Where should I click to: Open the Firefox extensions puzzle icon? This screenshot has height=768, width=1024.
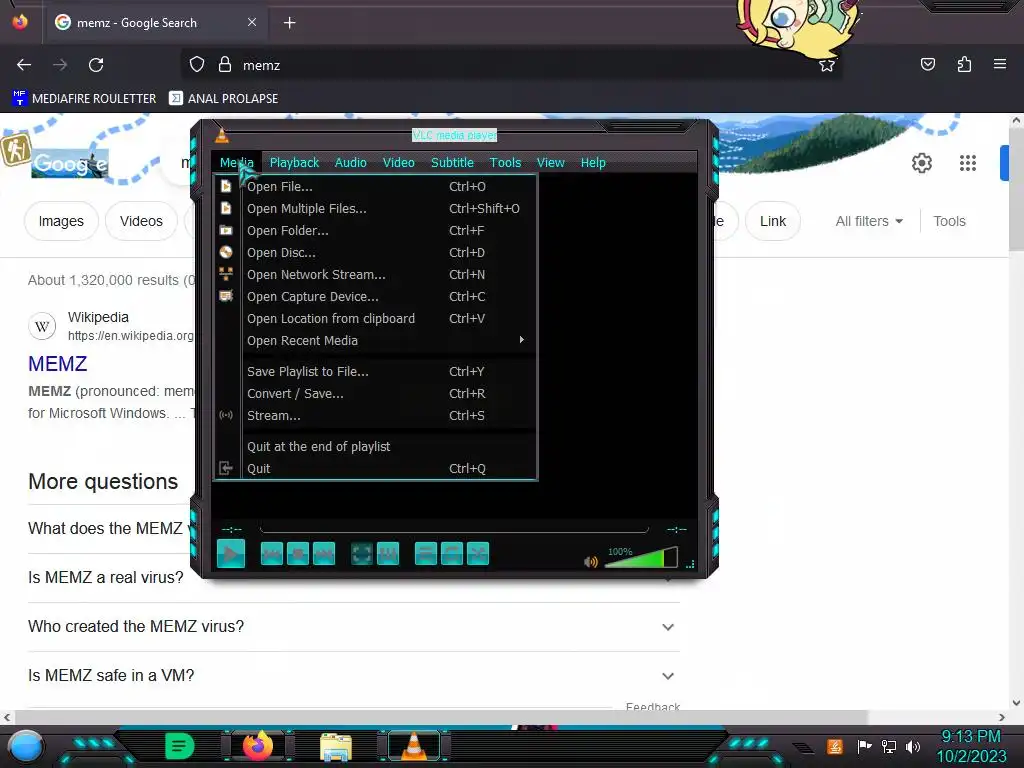pos(964,64)
